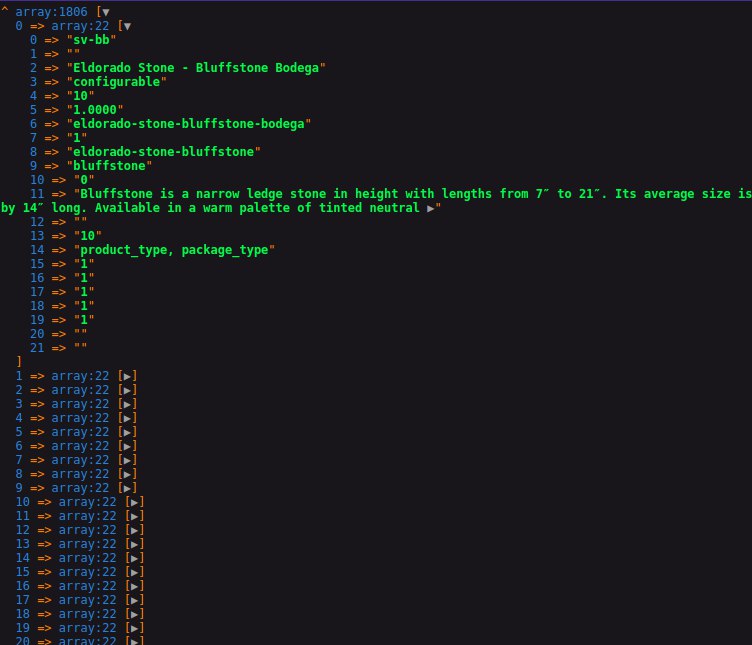The height and width of the screenshot is (645, 752).
Task: Select the "configurable" string value
Action: [x=117, y=82]
